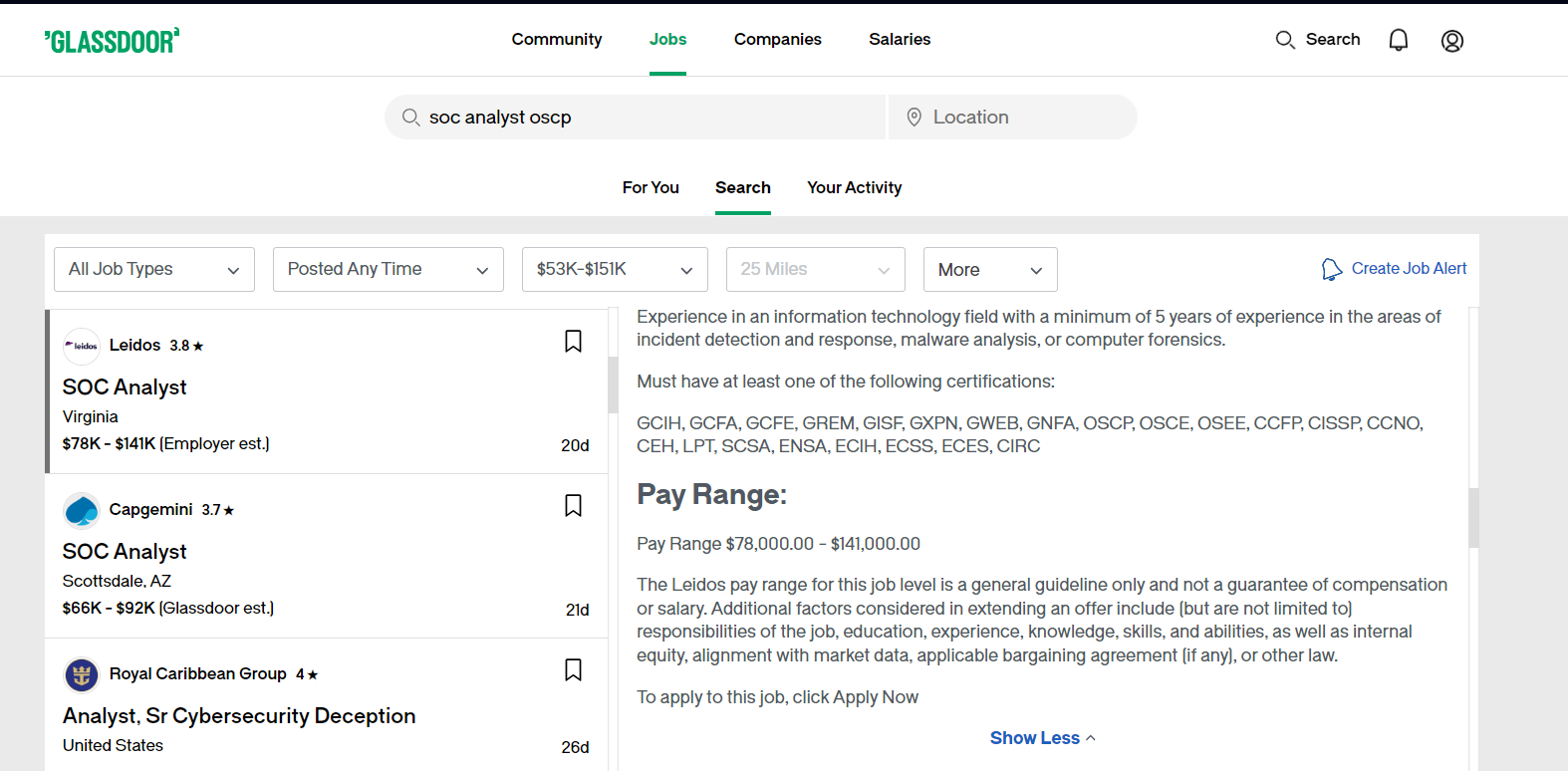Click the Create Job Alert link
Image resolution: width=1568 pixels, height=771 pixels.
[x=1409, y=269]
